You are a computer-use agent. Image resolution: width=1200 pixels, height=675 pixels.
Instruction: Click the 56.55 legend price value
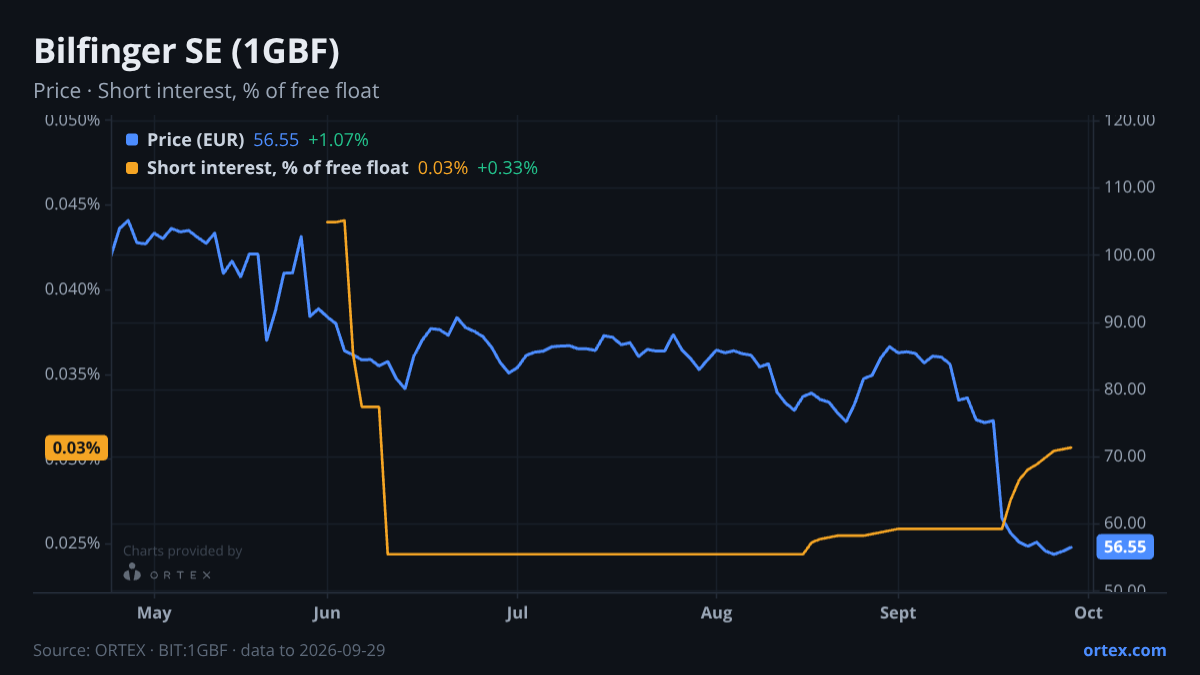(276, 140)
